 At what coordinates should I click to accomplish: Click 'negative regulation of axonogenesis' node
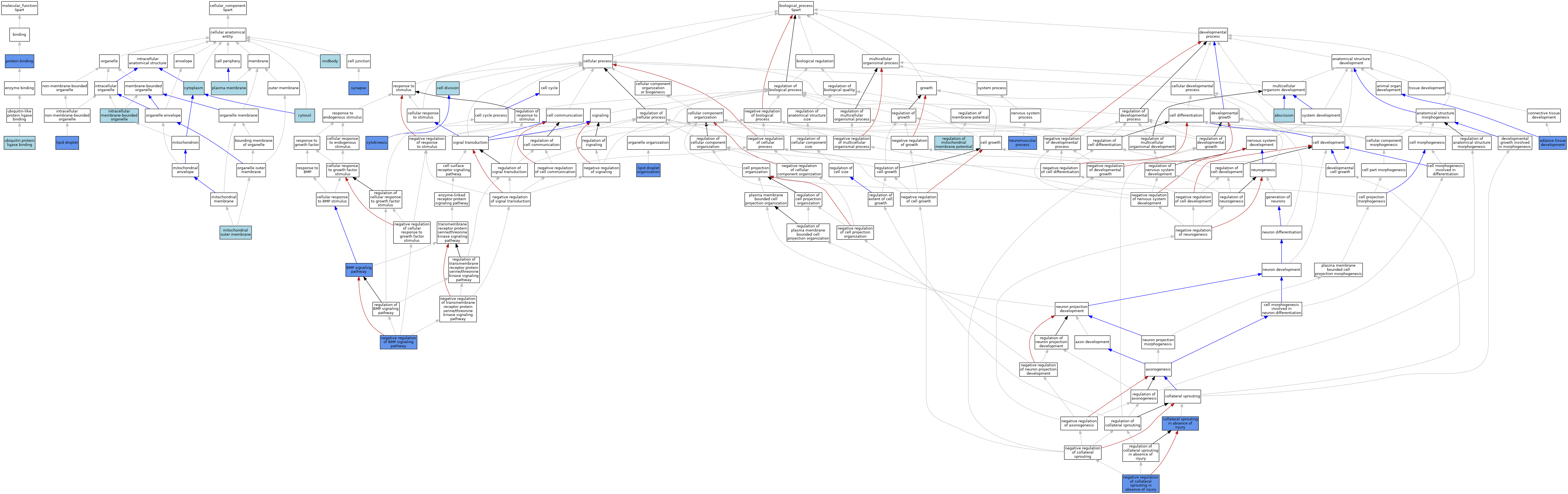[x=1079, y=423]
